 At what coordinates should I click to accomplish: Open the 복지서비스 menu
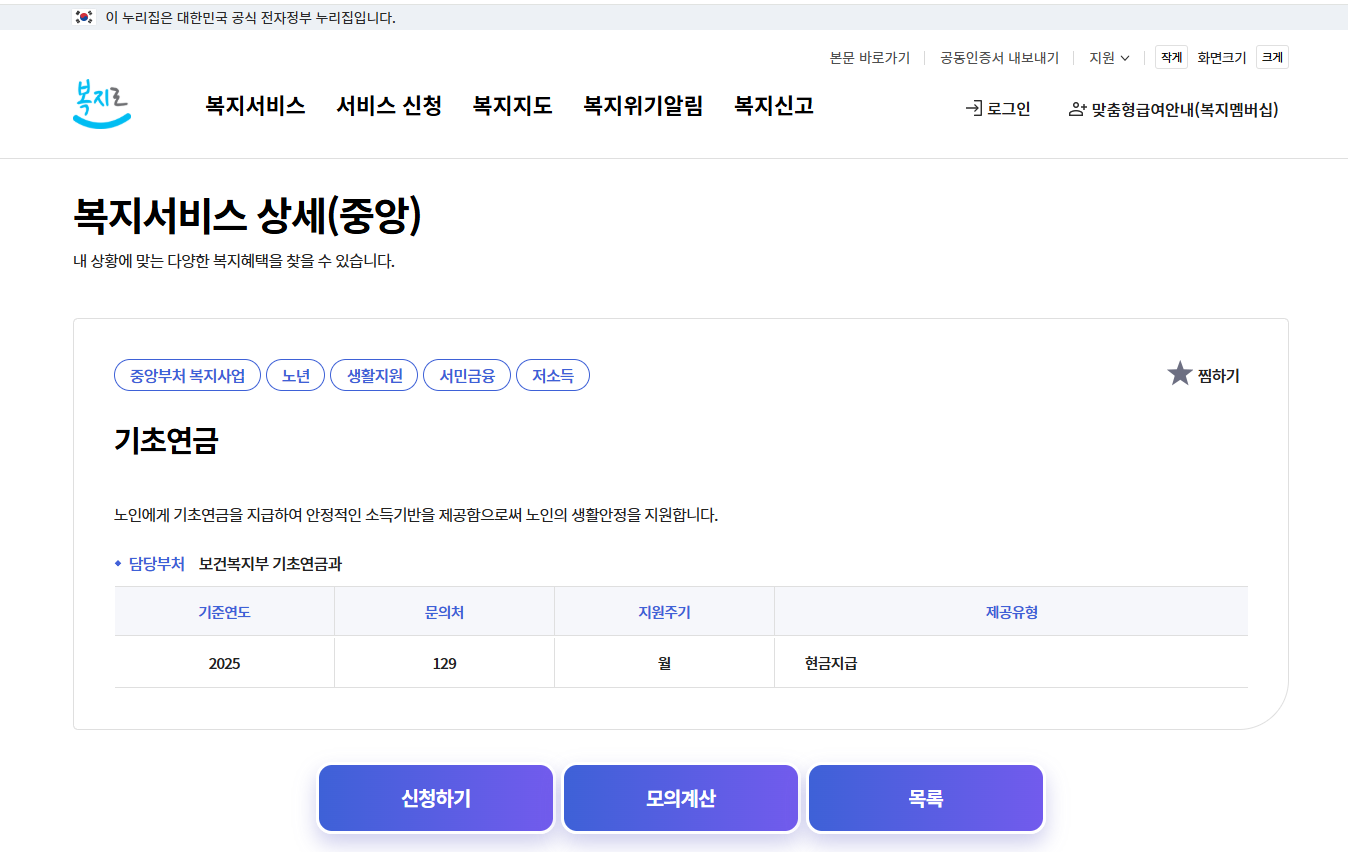pos(255,106)
